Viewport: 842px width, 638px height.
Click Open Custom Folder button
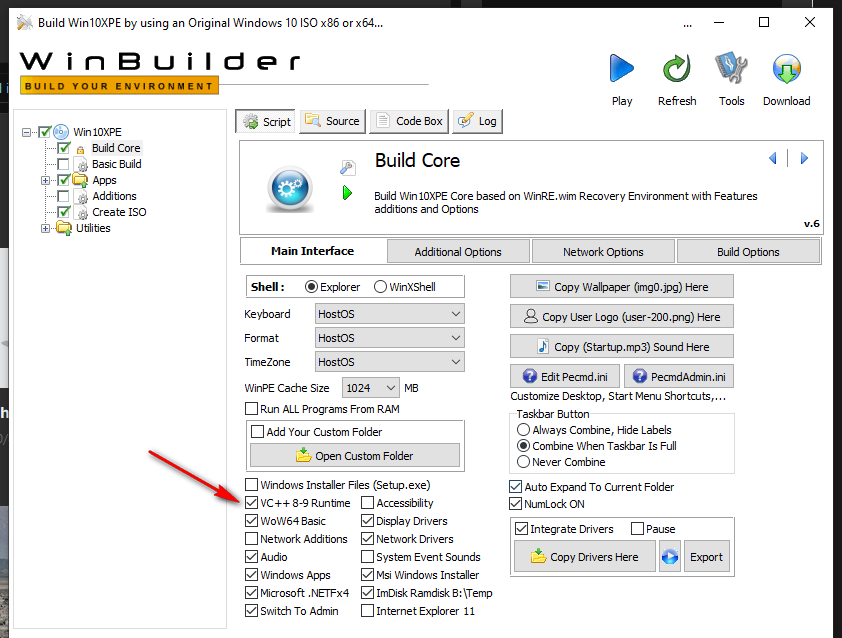tap(355, 455)
